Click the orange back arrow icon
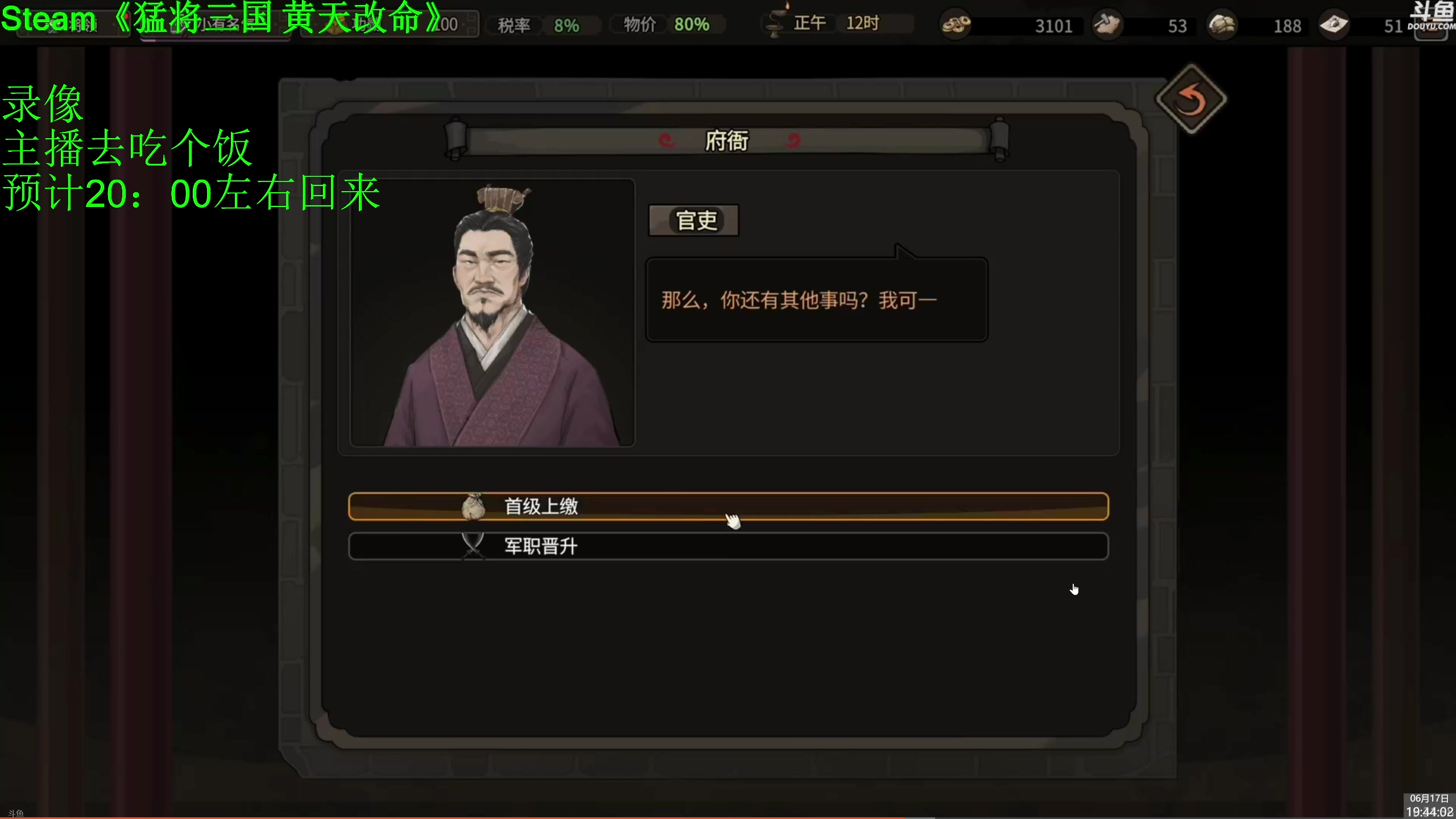 (1190, 101)
